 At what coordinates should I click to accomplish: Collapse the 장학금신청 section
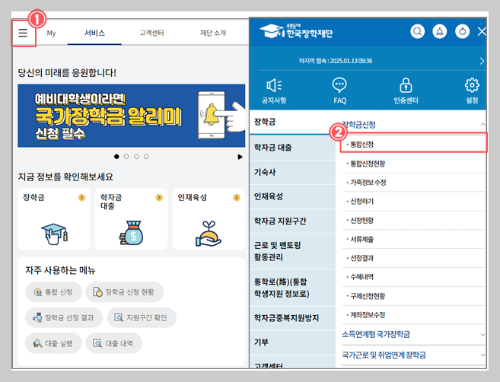[x=483, y=124]
